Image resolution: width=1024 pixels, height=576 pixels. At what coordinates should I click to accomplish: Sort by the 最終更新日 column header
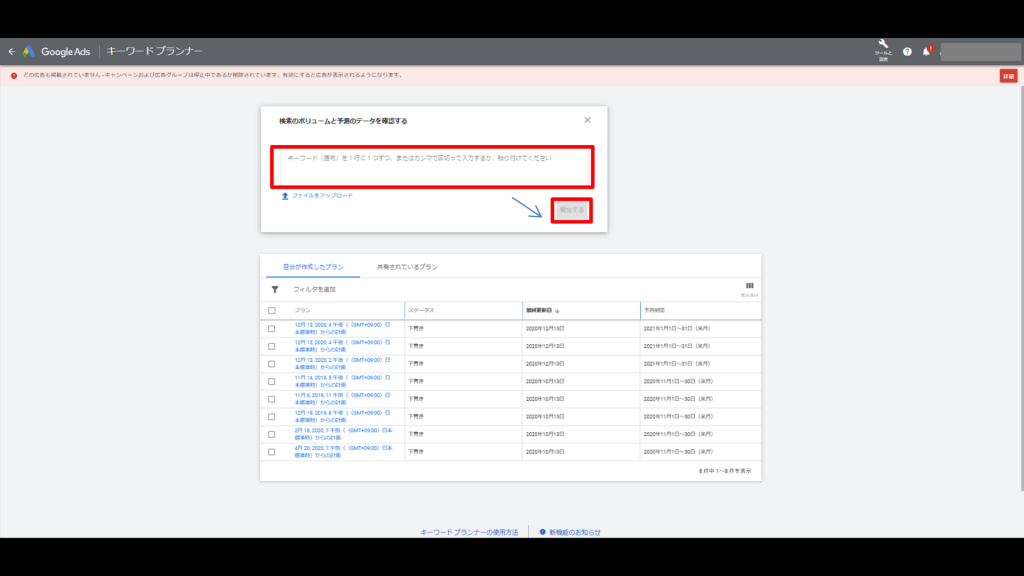coord(549,311)
